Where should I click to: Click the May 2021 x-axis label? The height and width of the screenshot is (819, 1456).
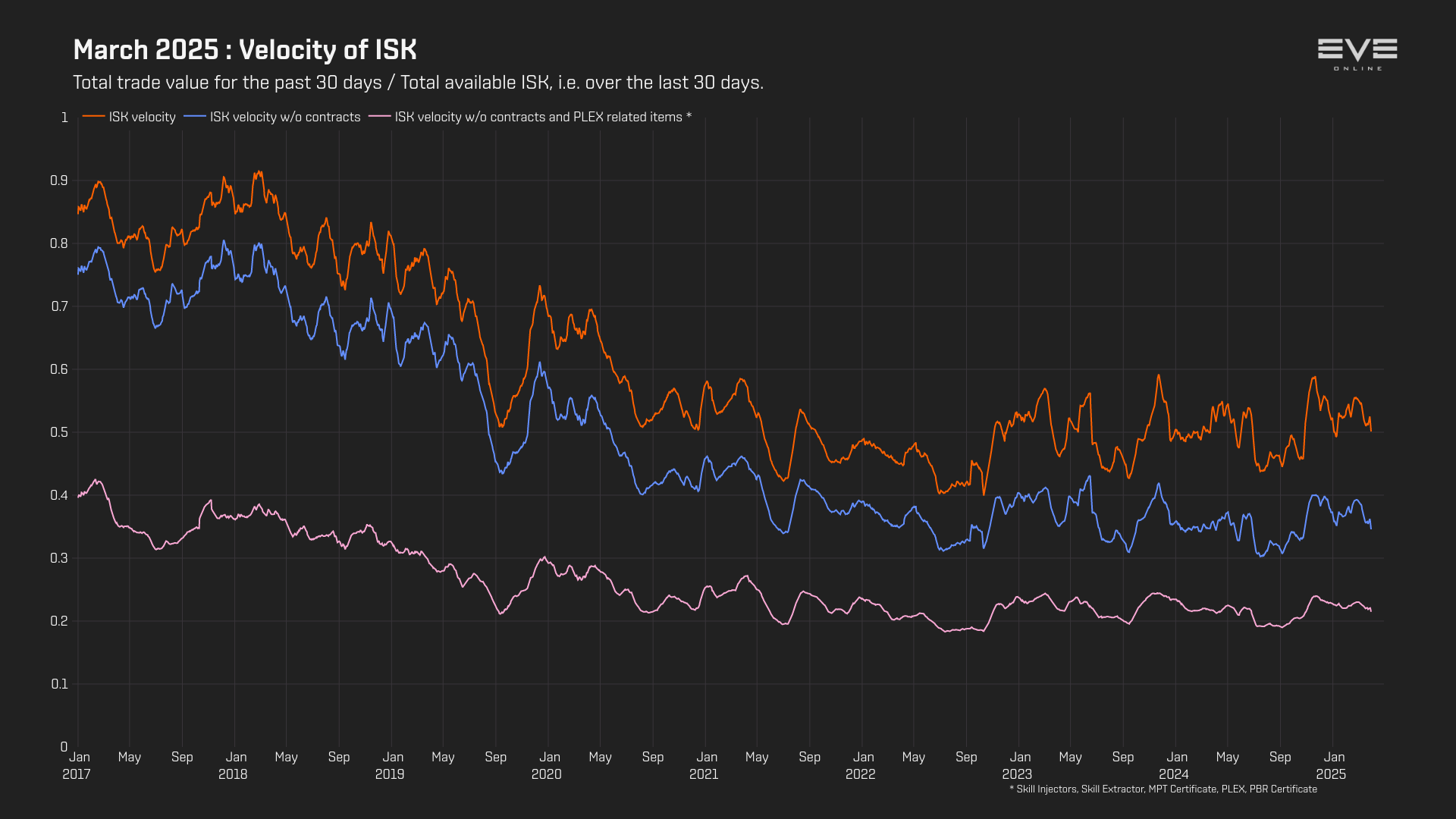coord(757,757)
